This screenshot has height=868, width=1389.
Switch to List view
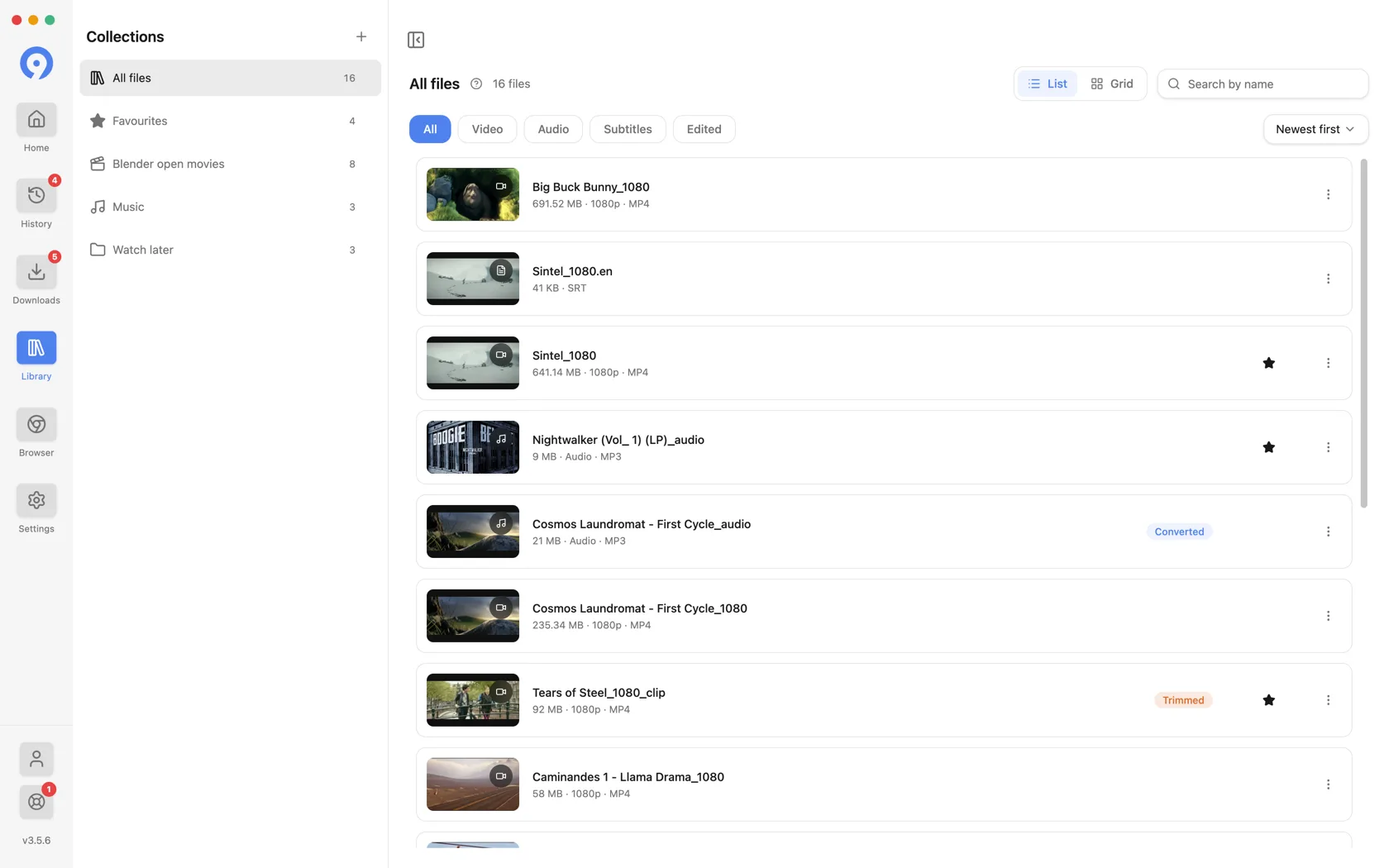tap(1047, 83)
